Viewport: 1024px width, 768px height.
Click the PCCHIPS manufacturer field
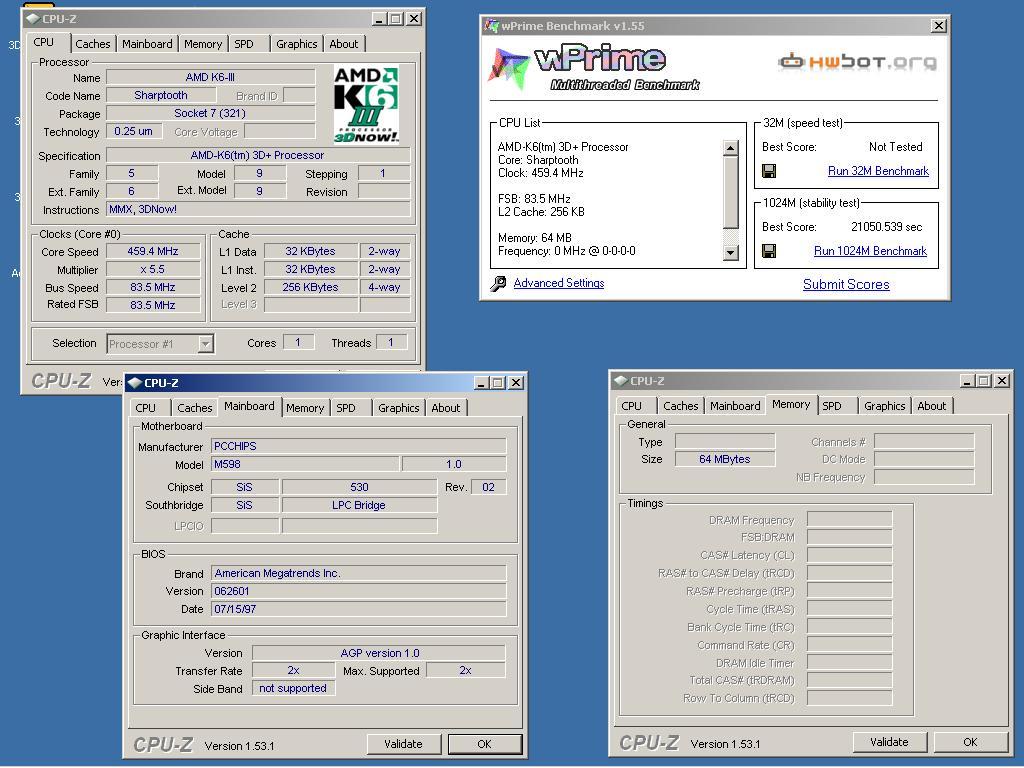359,446
